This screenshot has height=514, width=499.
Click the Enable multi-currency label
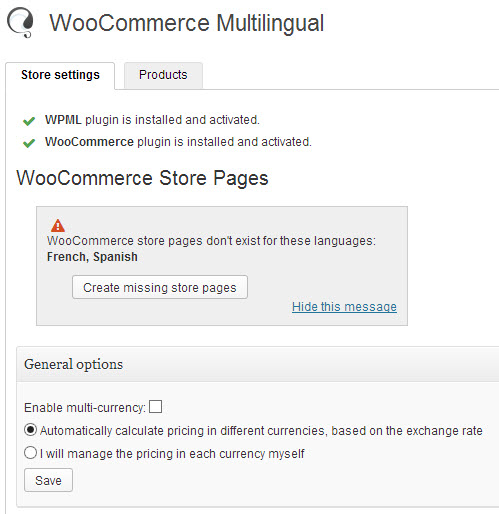[x=85, y=408]
